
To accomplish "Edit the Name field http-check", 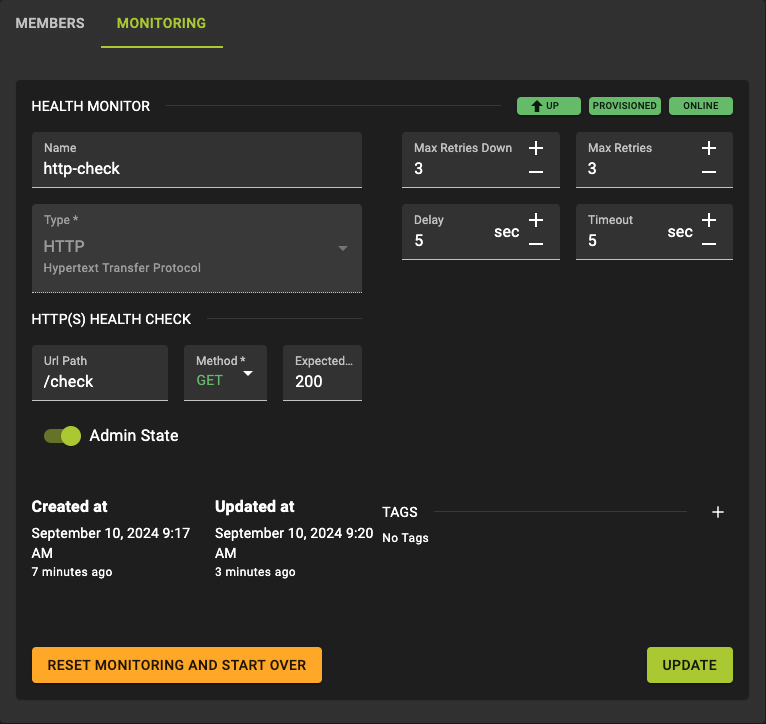I will tap(197, 160).
